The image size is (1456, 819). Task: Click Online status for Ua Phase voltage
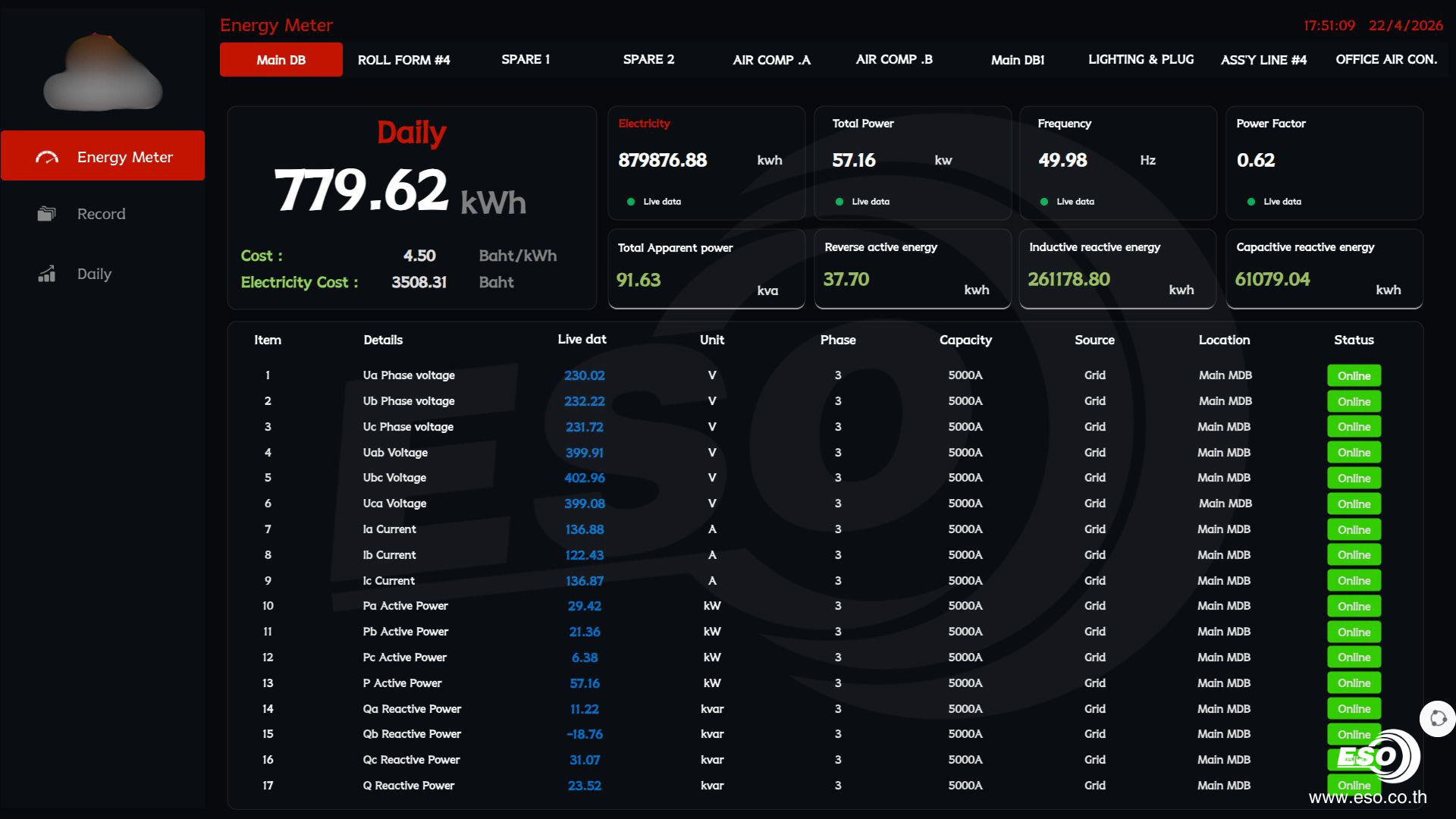(x=1354, y=376)
